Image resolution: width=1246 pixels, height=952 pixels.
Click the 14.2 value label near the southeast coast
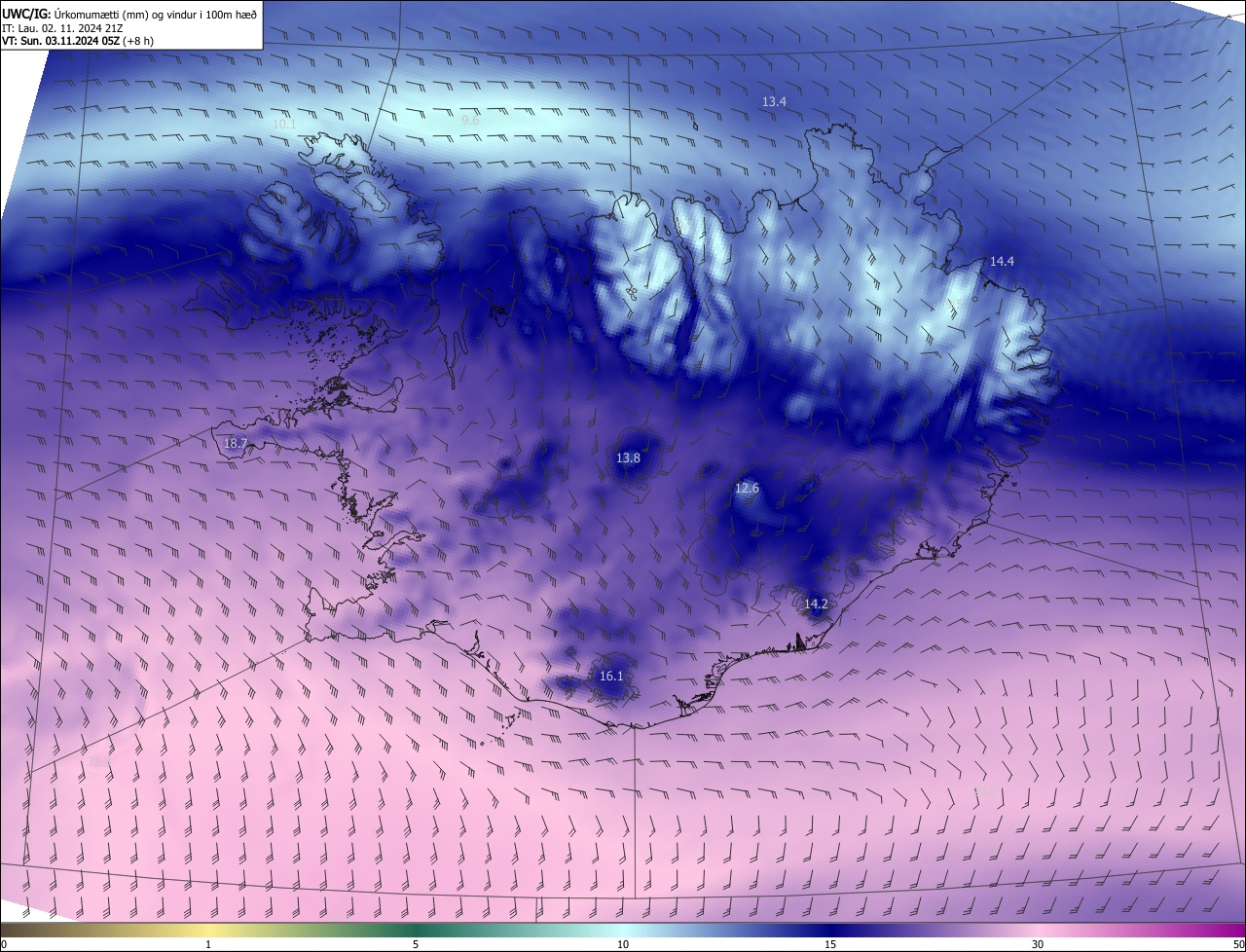(816, 604)
